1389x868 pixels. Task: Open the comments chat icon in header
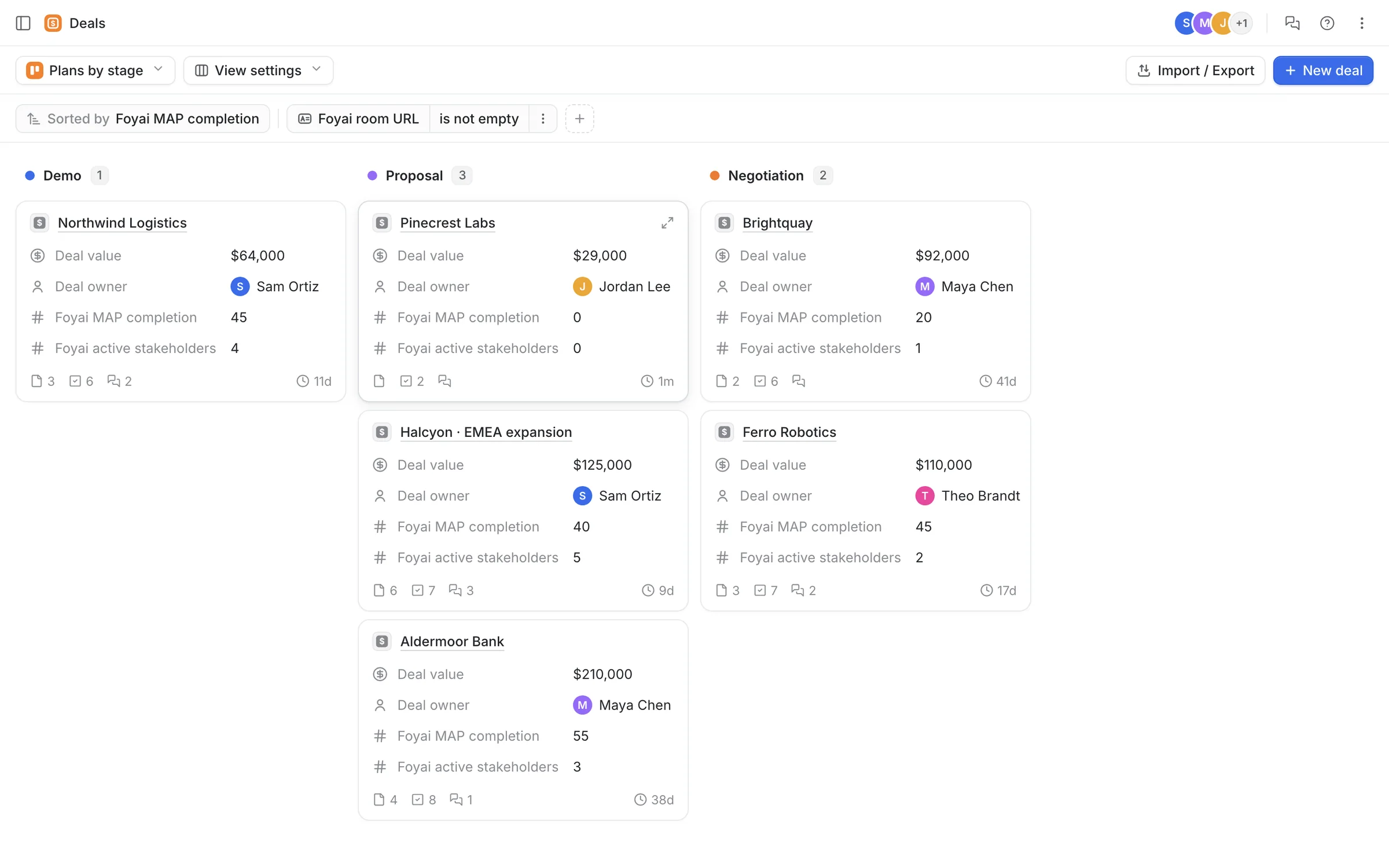point(1292,23)
